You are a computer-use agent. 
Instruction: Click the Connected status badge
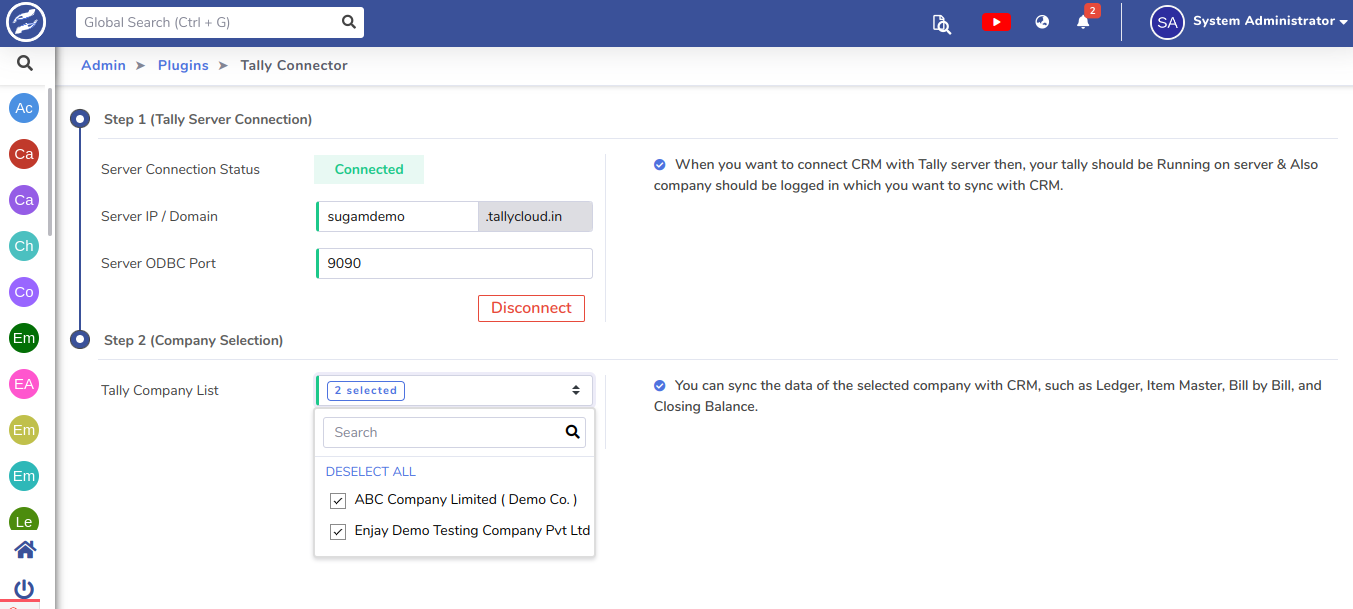(369, 169)
